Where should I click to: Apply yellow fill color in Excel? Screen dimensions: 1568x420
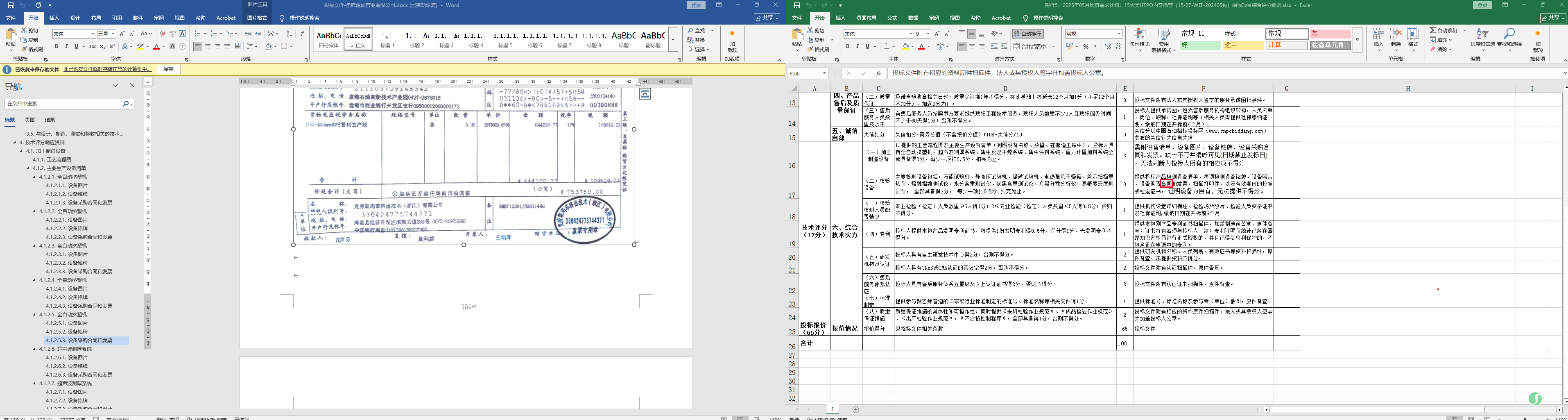tap(905, 46)
